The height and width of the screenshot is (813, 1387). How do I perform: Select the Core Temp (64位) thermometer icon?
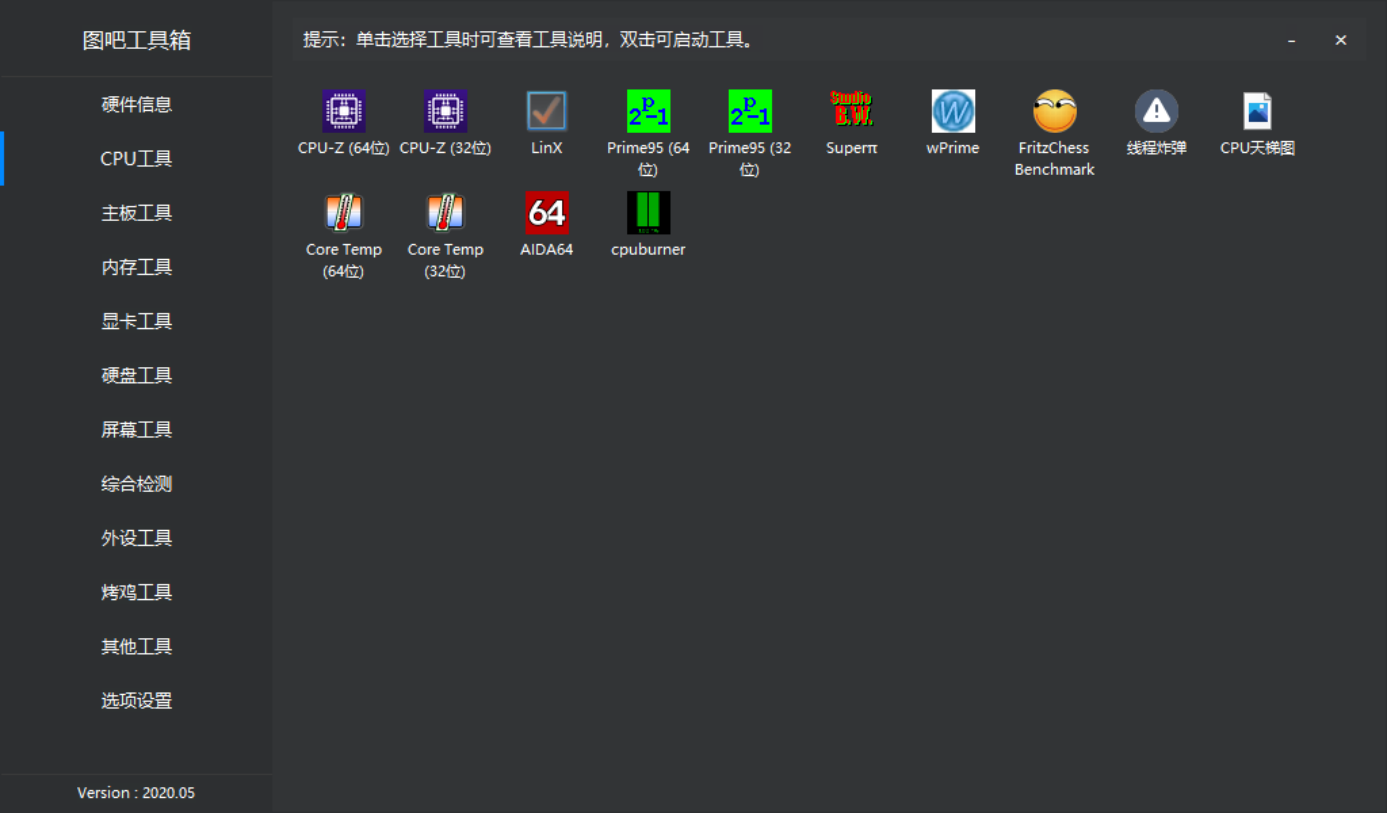(x=344, y=212)
